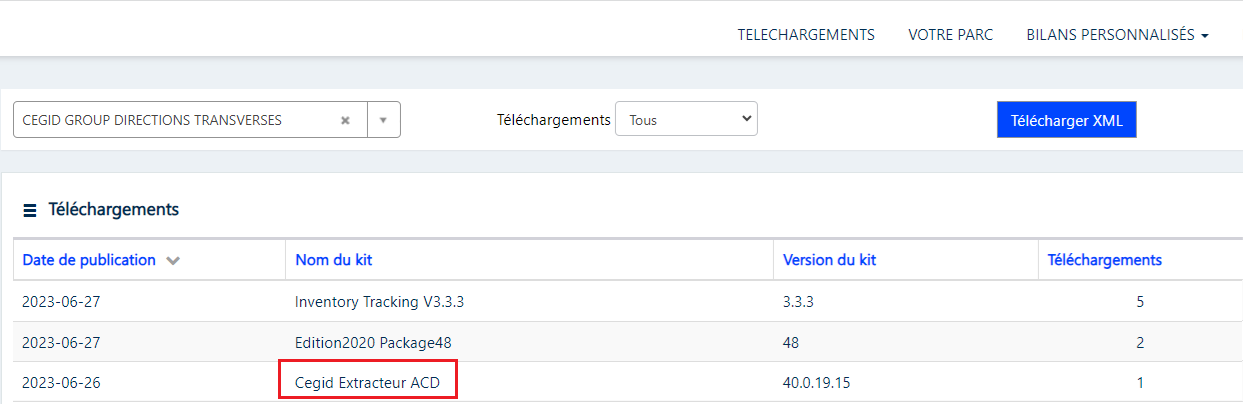
Task: Click the download count 5 cell
Action: 1140,301
